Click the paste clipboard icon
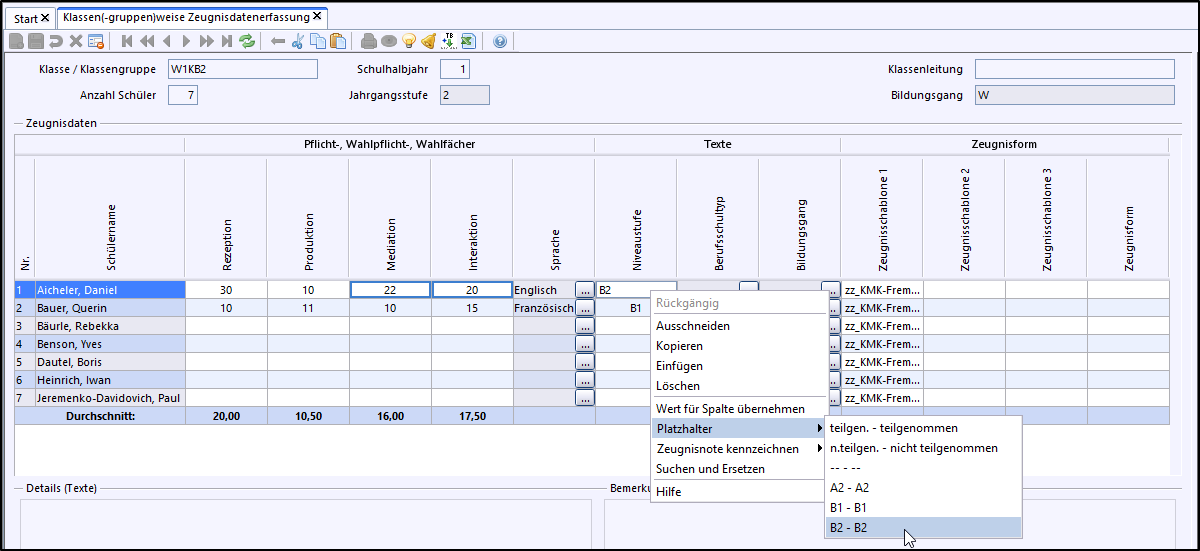The image size is (1200, 551). pos(337,41)
